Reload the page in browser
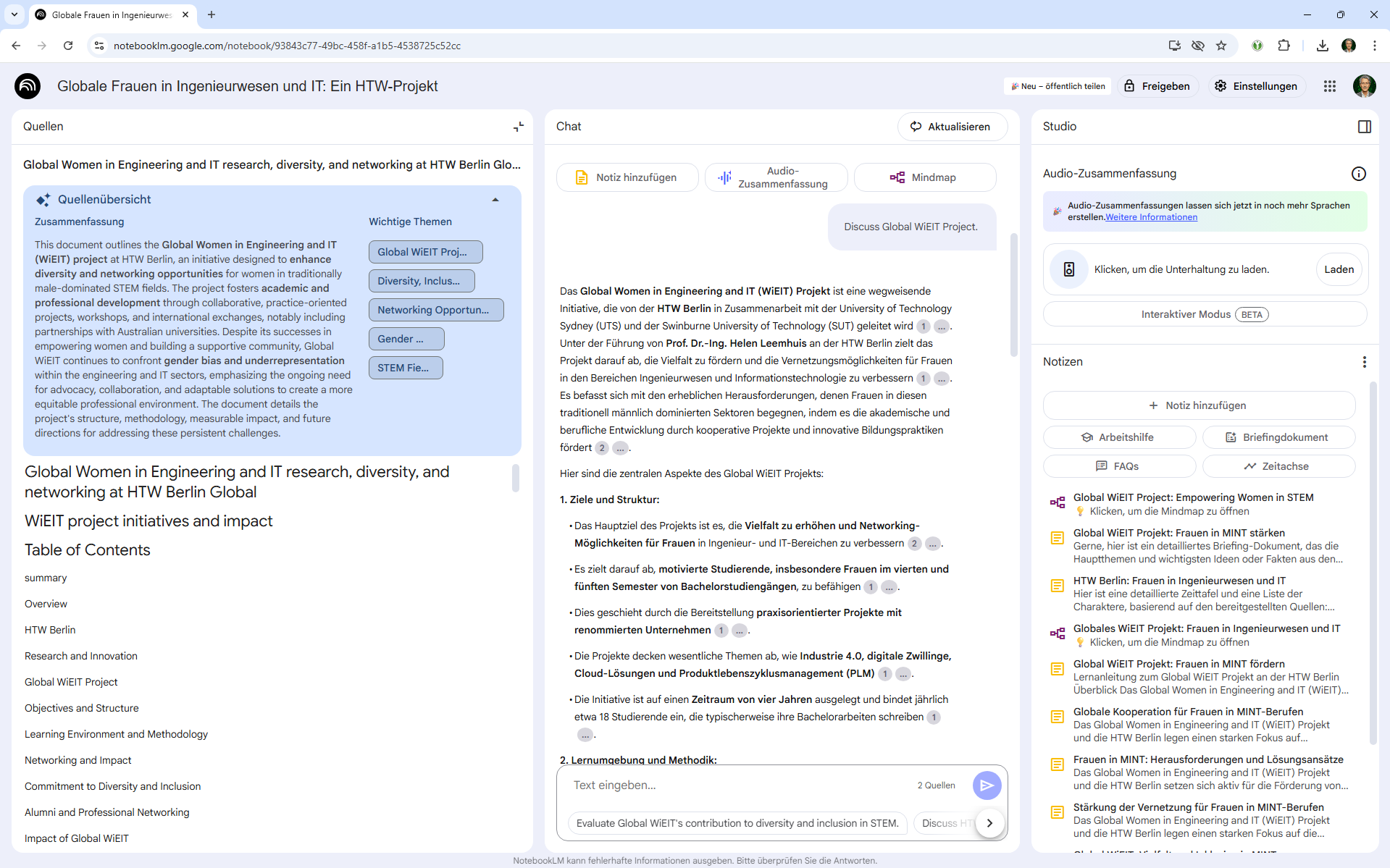This screenshot has height=868, width=1390. (68, 46)
